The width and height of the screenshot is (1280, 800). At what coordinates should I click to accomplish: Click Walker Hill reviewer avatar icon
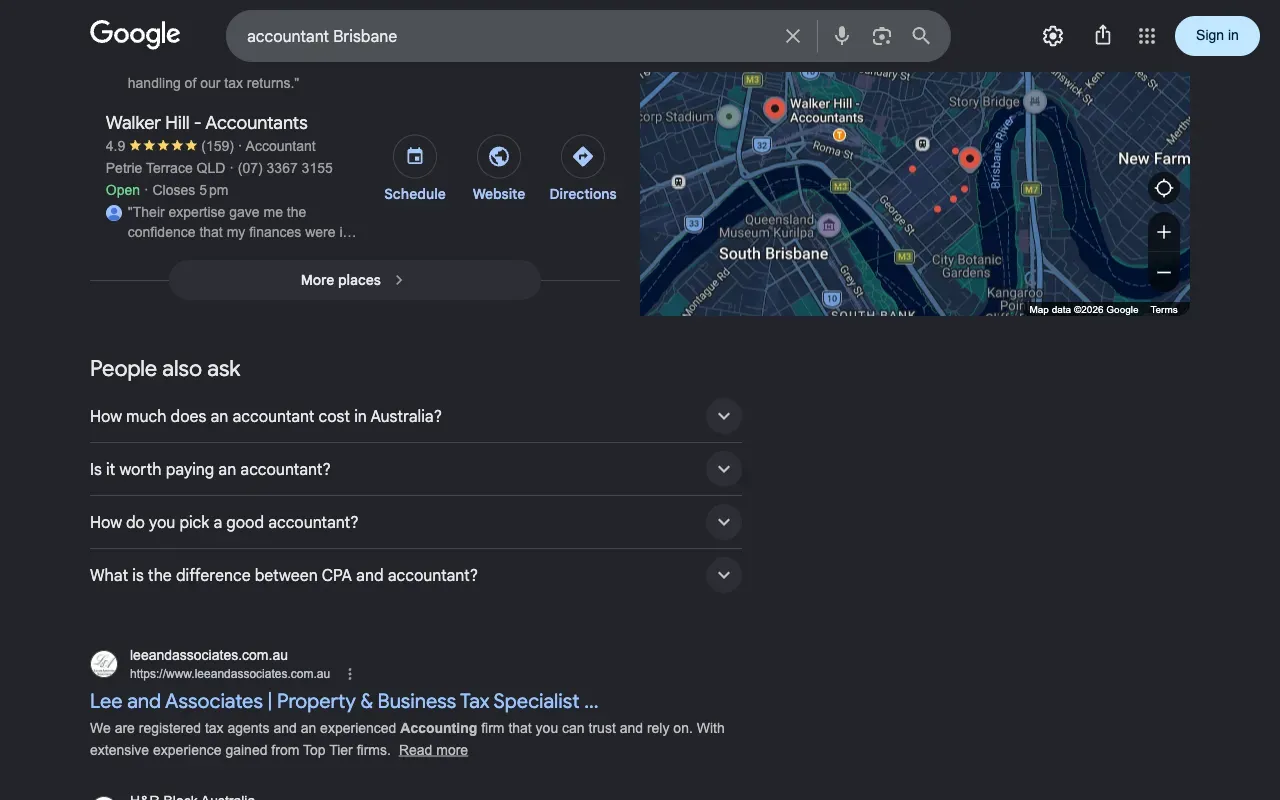click(x=114, y=213)
